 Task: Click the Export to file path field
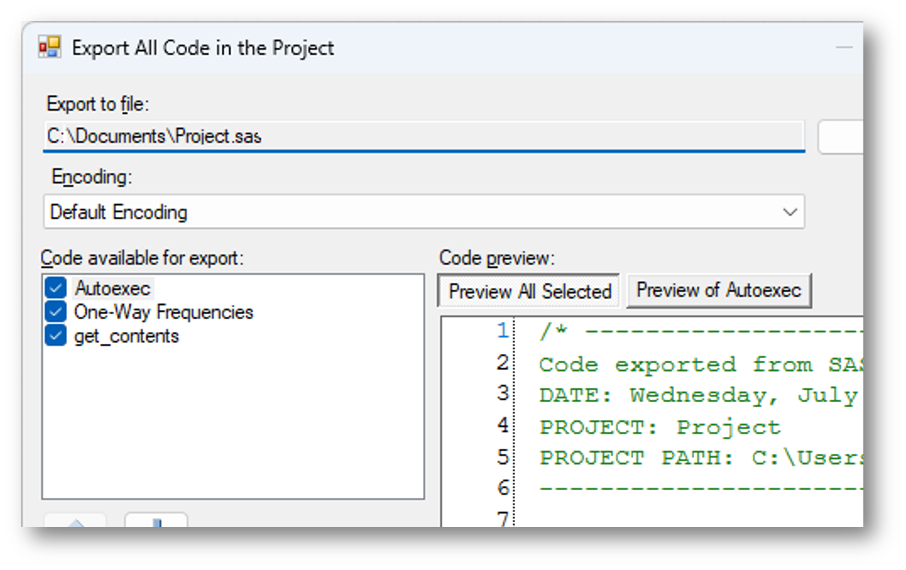tap(422, 136)
